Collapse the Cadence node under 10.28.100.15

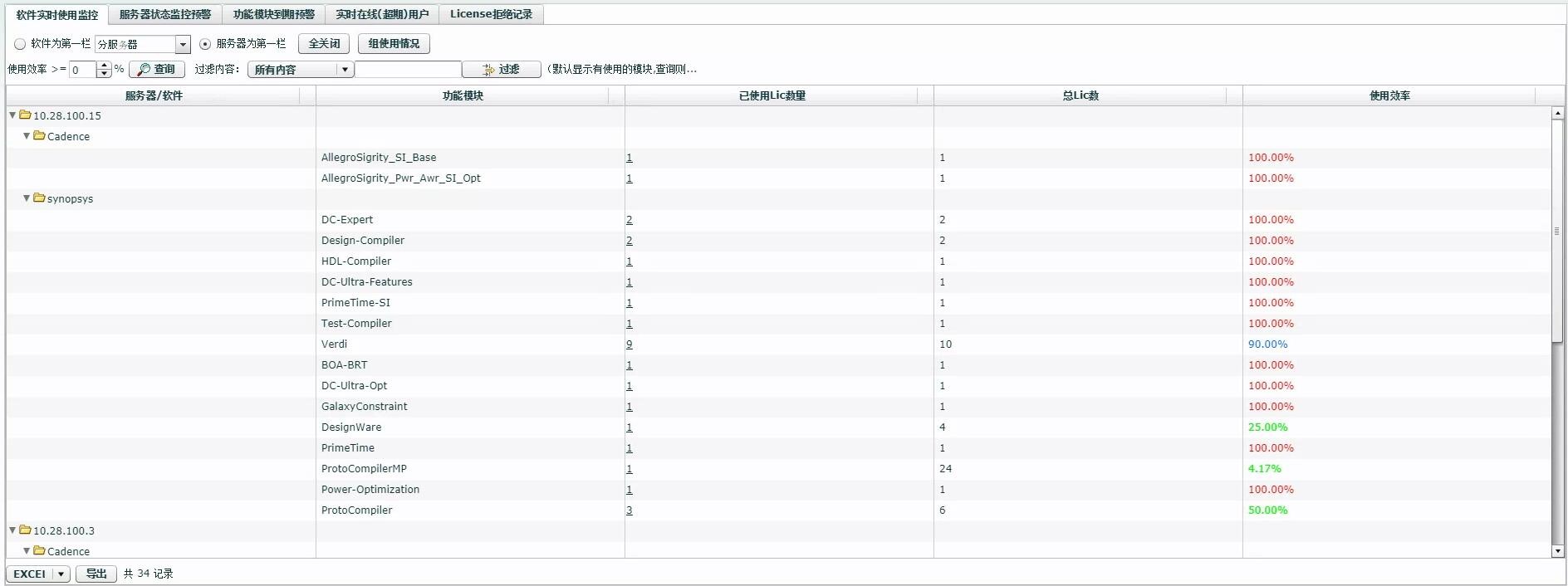click(x=27, y=136)
